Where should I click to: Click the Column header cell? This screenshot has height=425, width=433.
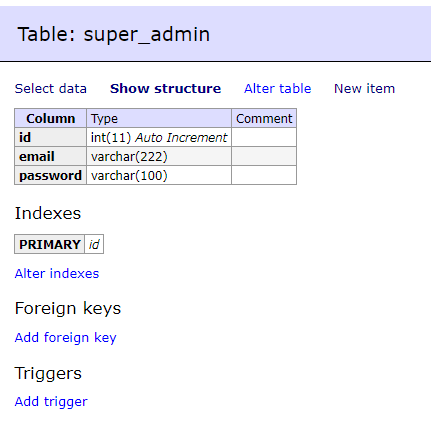point(51,118)
